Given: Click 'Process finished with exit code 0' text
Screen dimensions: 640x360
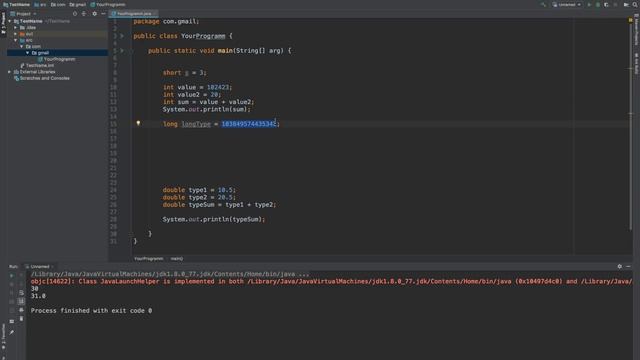Looking at the screenshot, I should [91, 311].
